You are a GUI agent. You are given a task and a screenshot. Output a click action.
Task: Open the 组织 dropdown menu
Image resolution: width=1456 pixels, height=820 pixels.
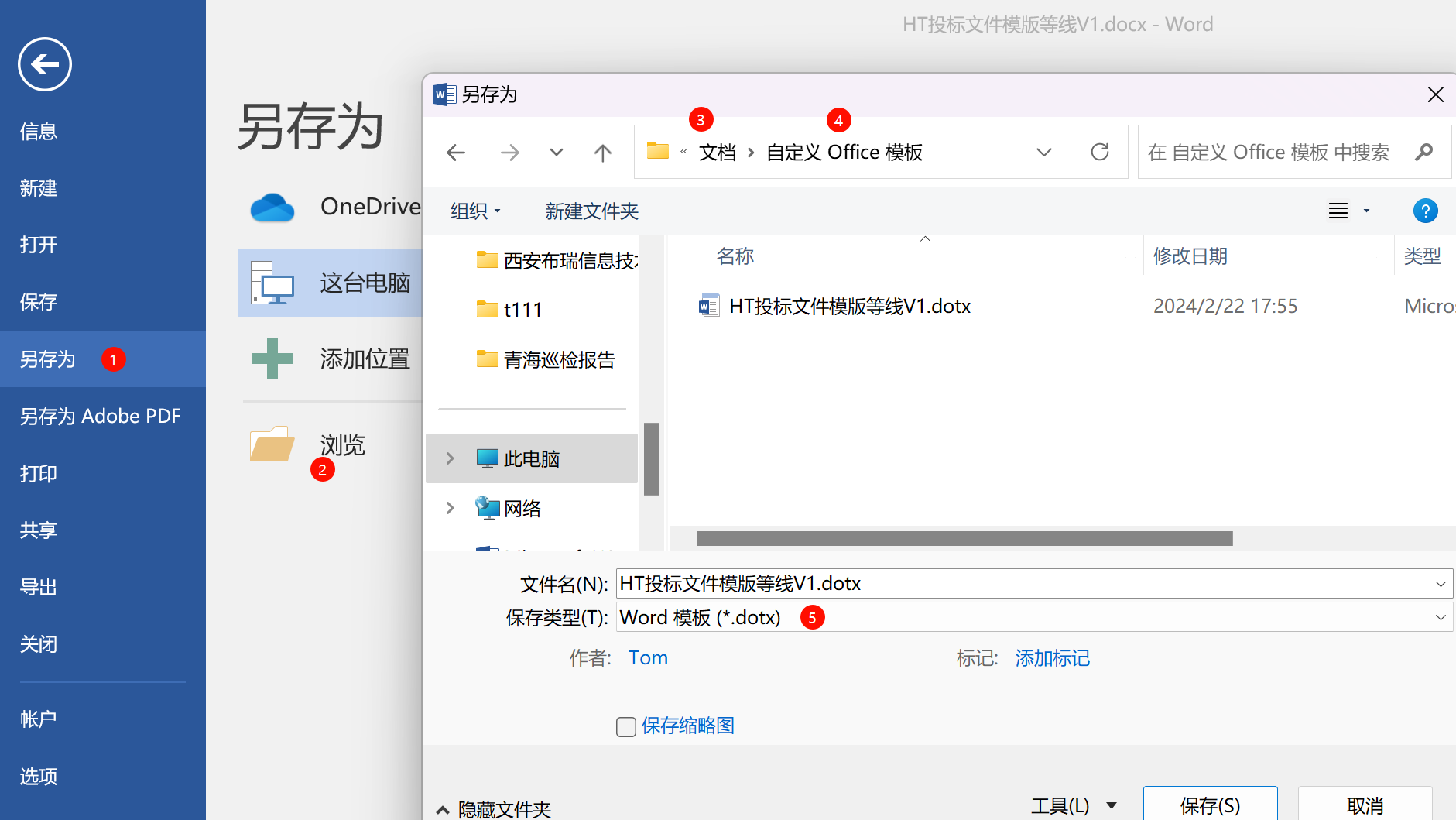point(475,211)
